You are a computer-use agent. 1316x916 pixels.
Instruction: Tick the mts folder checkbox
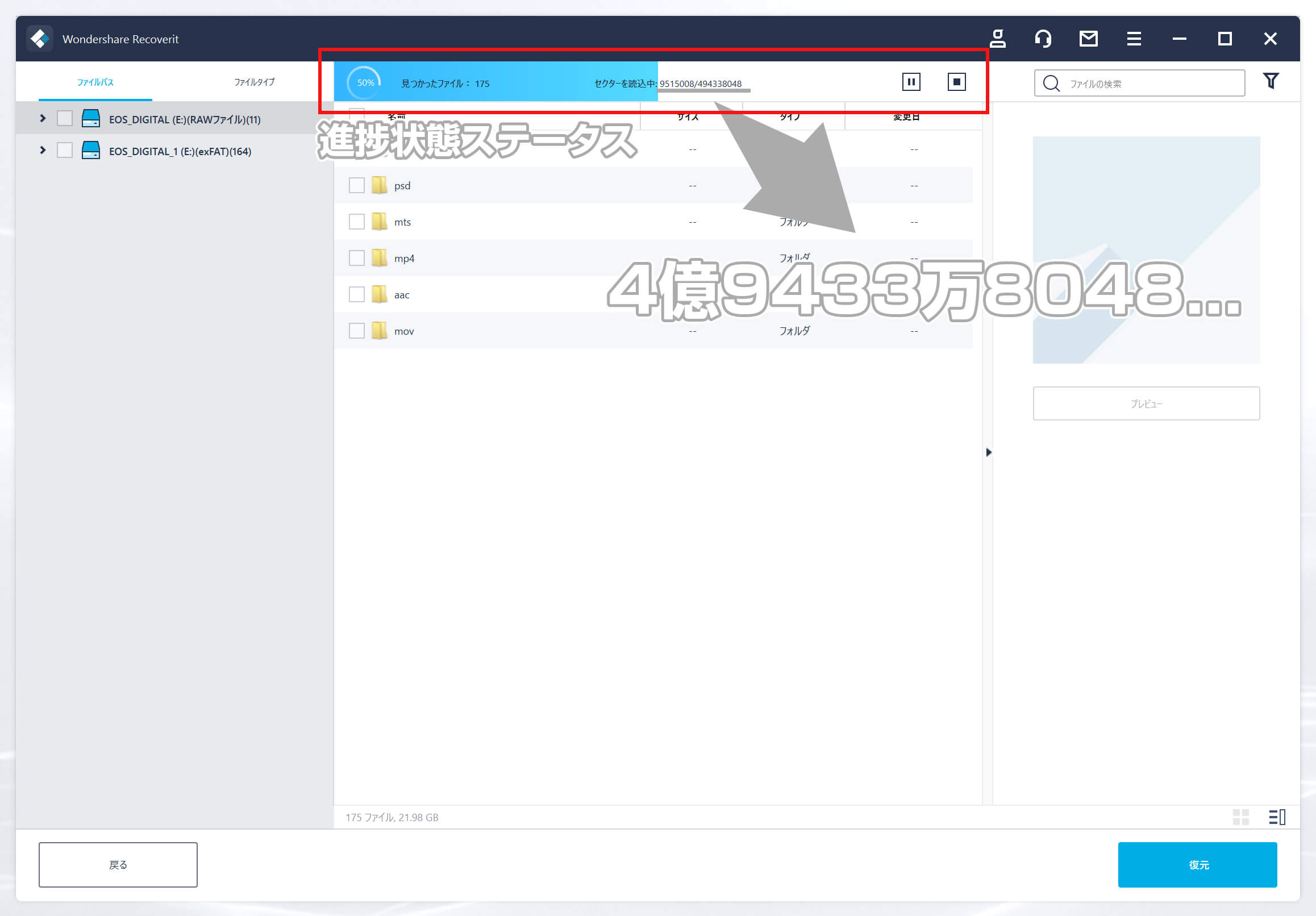point(356,221)
